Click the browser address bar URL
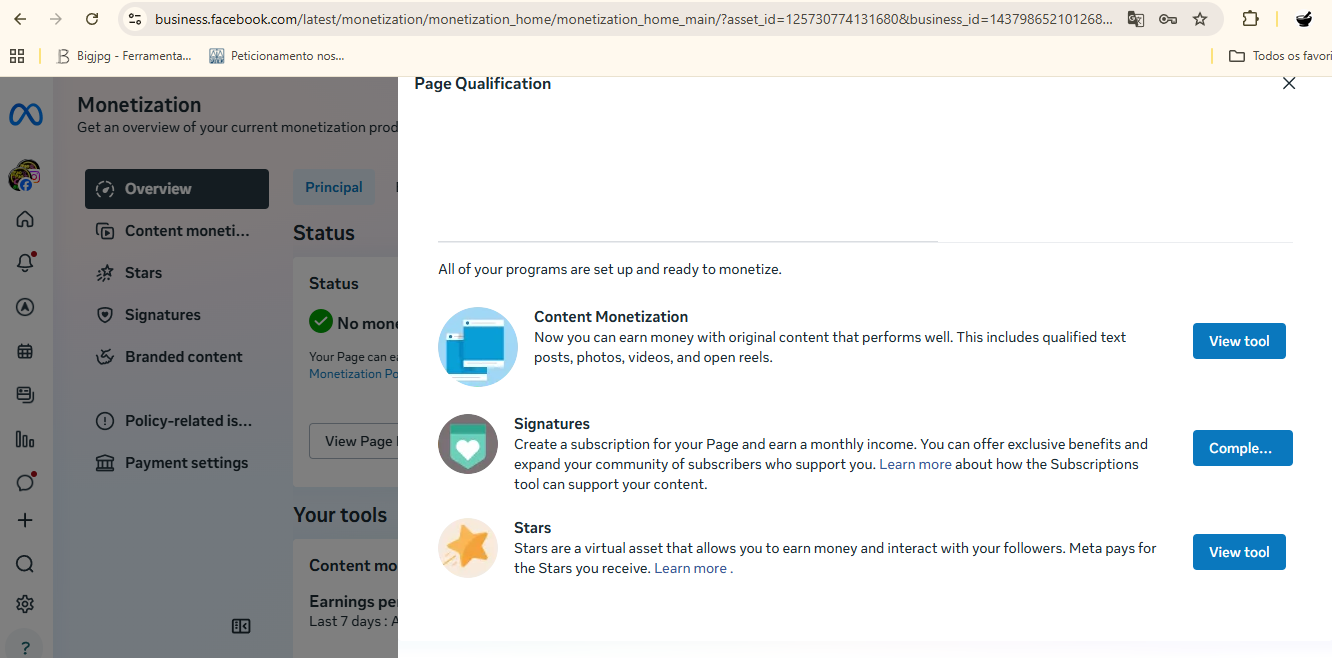The image size is (1332, 658). (633, 19)
